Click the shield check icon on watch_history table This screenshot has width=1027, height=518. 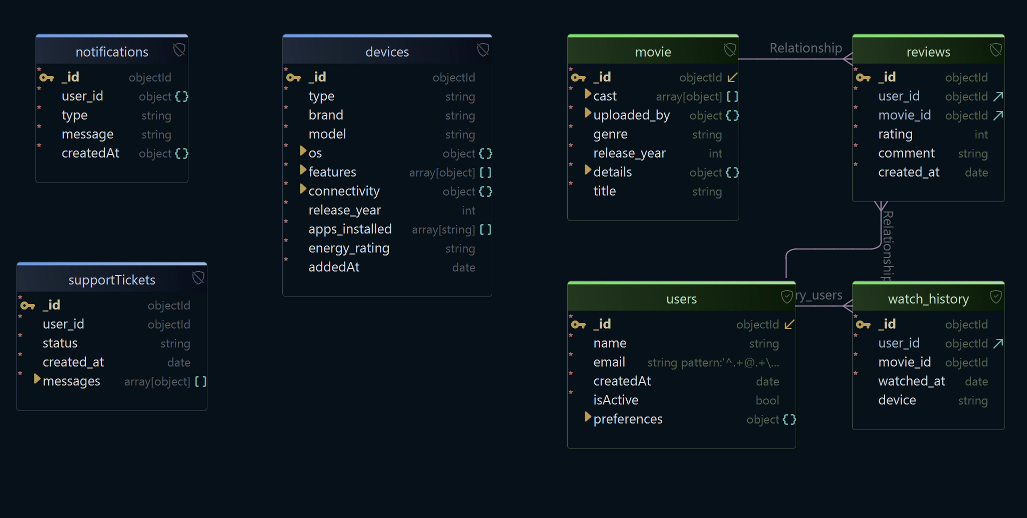click(x=996, y=297)
